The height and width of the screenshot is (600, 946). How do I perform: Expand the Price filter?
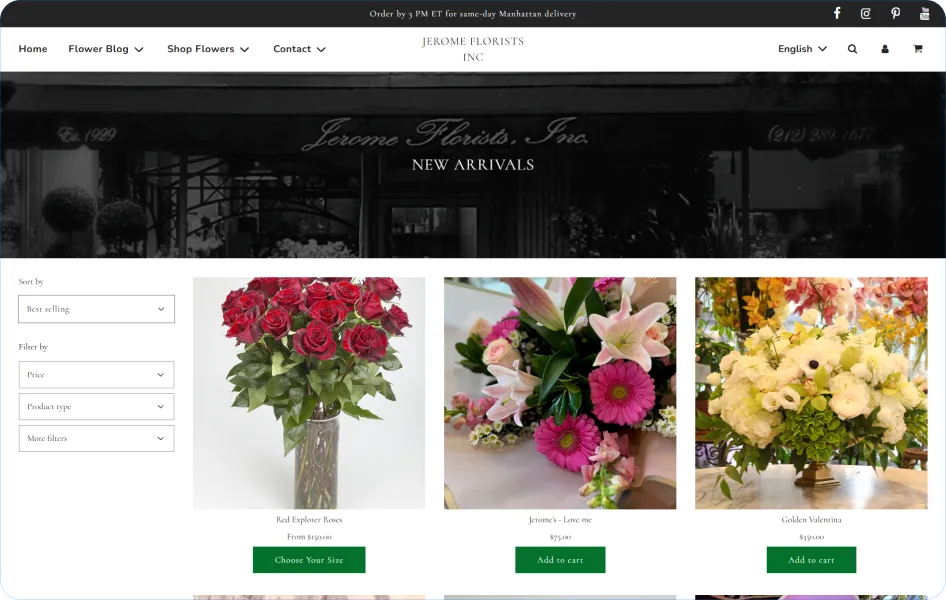point(97,374)
